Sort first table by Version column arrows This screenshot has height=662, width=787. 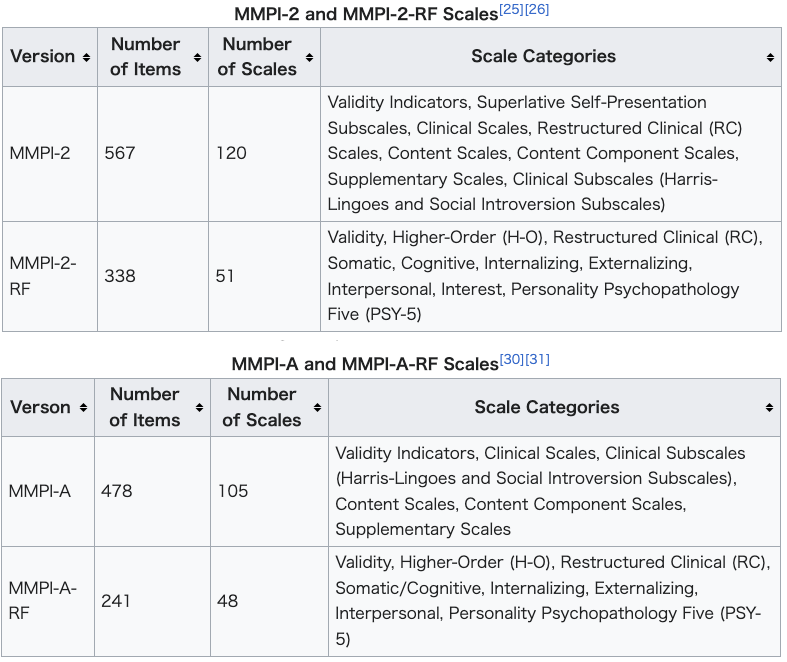click(86, 58)
